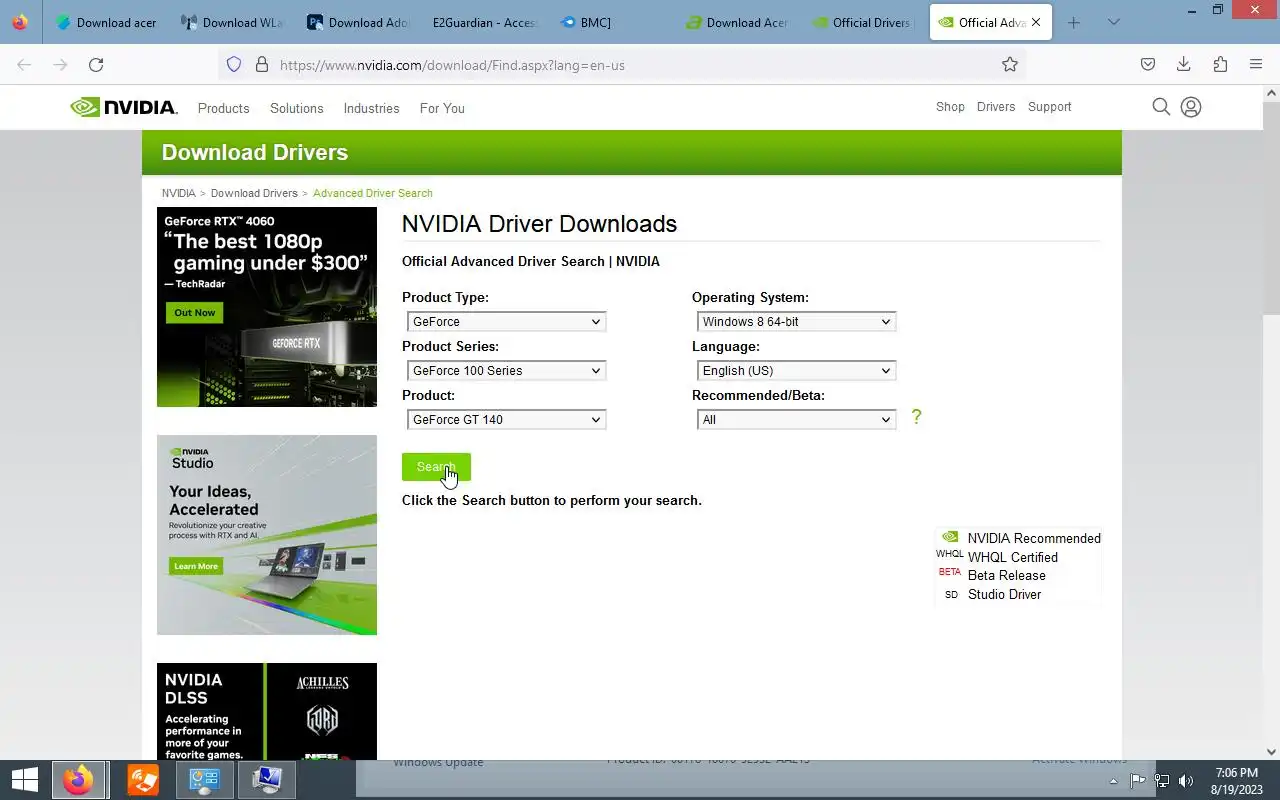Open the site search magnifier icon
The width and height of the screenshot is (1280, 800).
[x=1161, y=107]
